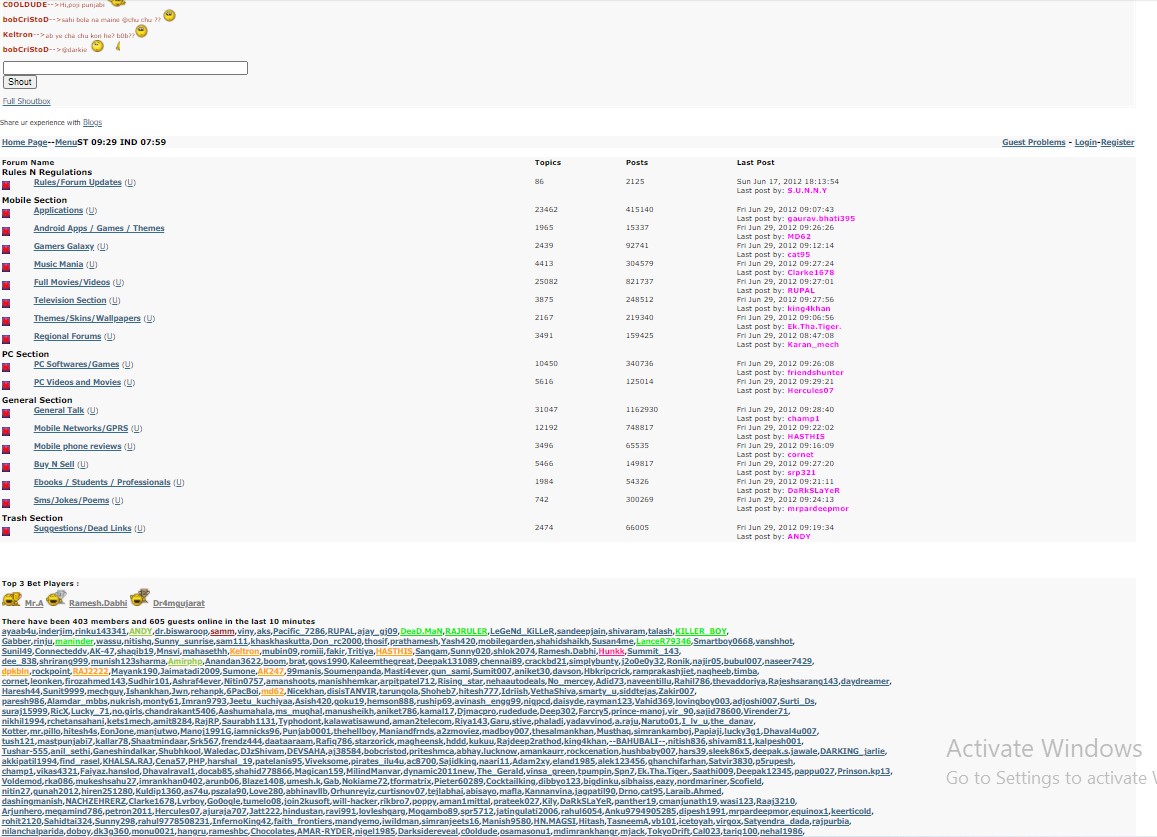Click the red icon beside PC Softwares/Games
The height and width of the screenshot is (837, 1157).
pyautogui.click(x=6, y=368)
